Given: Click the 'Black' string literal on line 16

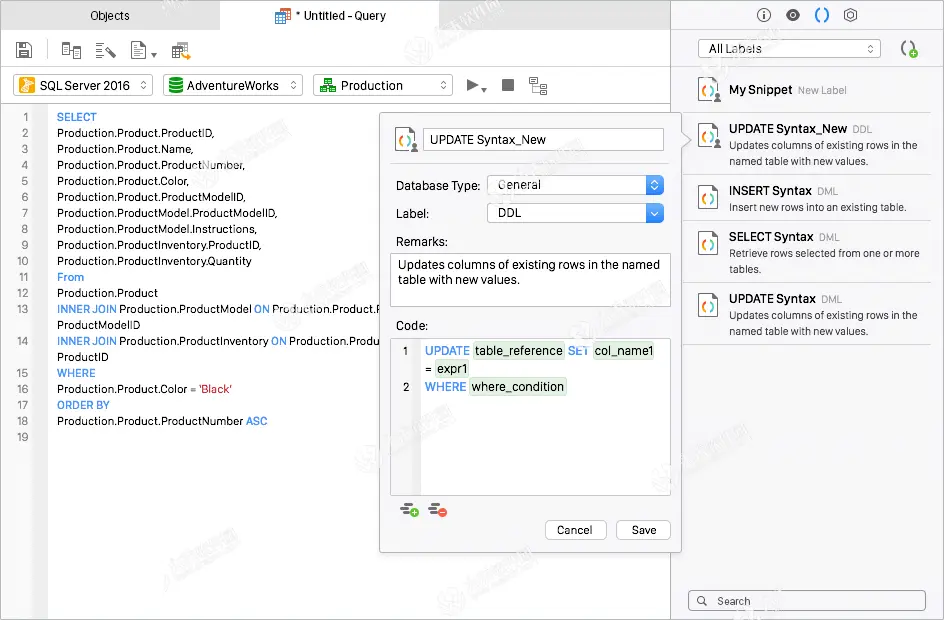Looking at the screenshot, I should [x=216, y=389].
